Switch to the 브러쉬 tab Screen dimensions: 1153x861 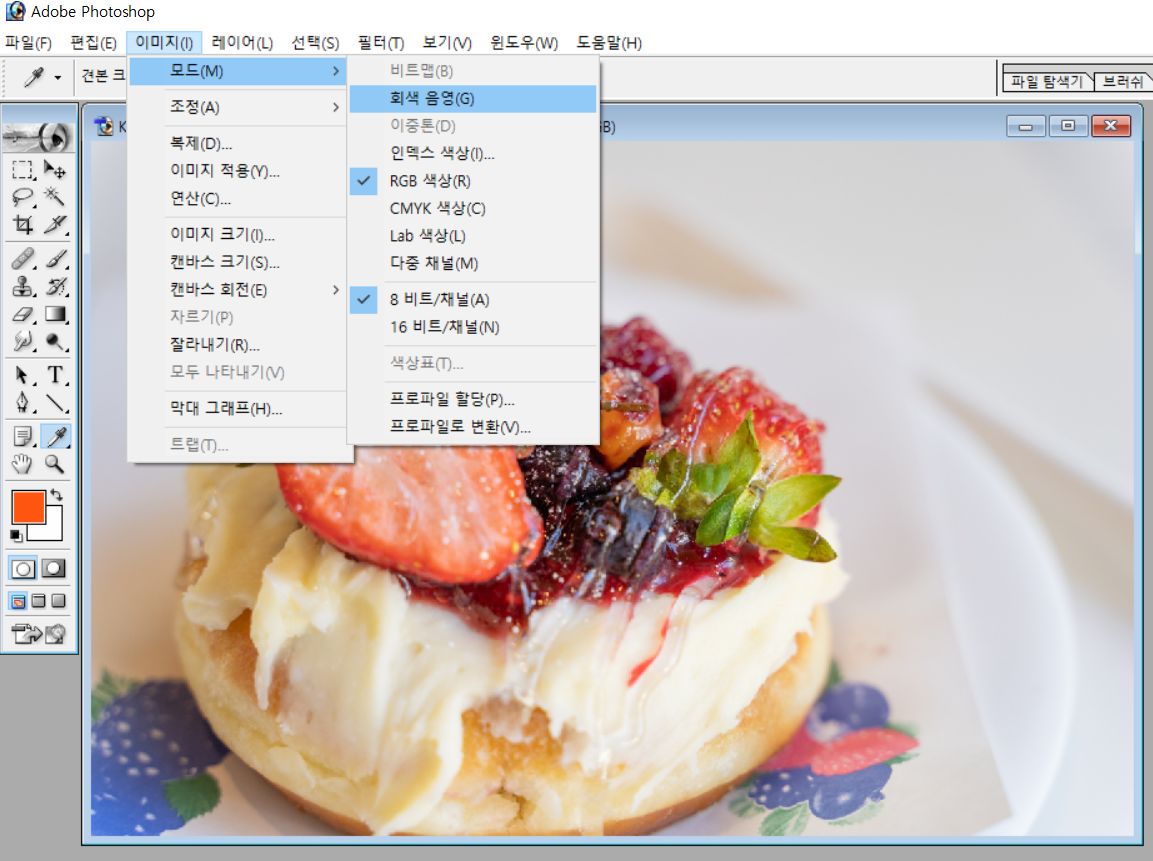click(x=1123, y=82)
